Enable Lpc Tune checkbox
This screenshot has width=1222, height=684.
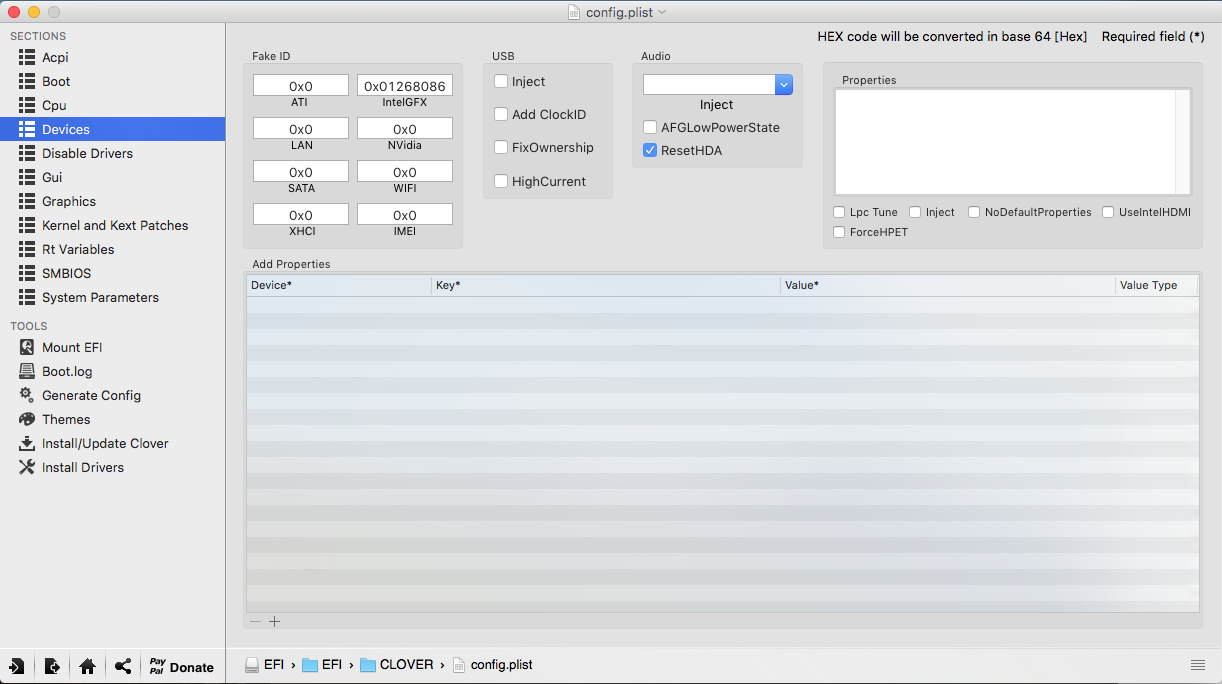point(839,212)
